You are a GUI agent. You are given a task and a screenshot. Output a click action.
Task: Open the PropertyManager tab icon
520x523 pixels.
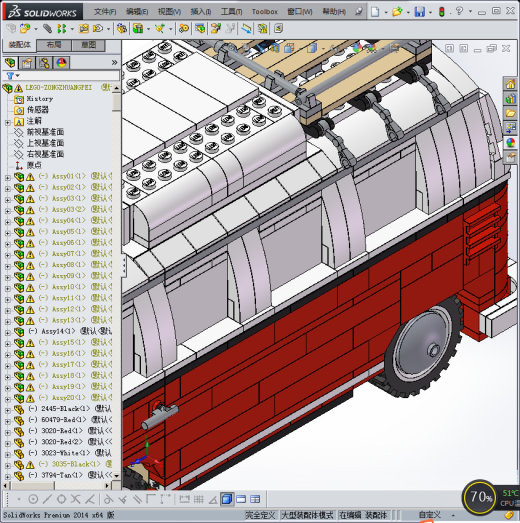[27, 63]
